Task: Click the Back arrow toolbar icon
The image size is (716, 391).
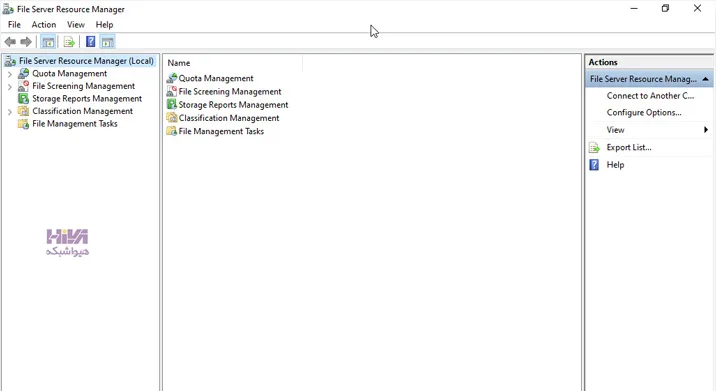Action: coord(10,42)
